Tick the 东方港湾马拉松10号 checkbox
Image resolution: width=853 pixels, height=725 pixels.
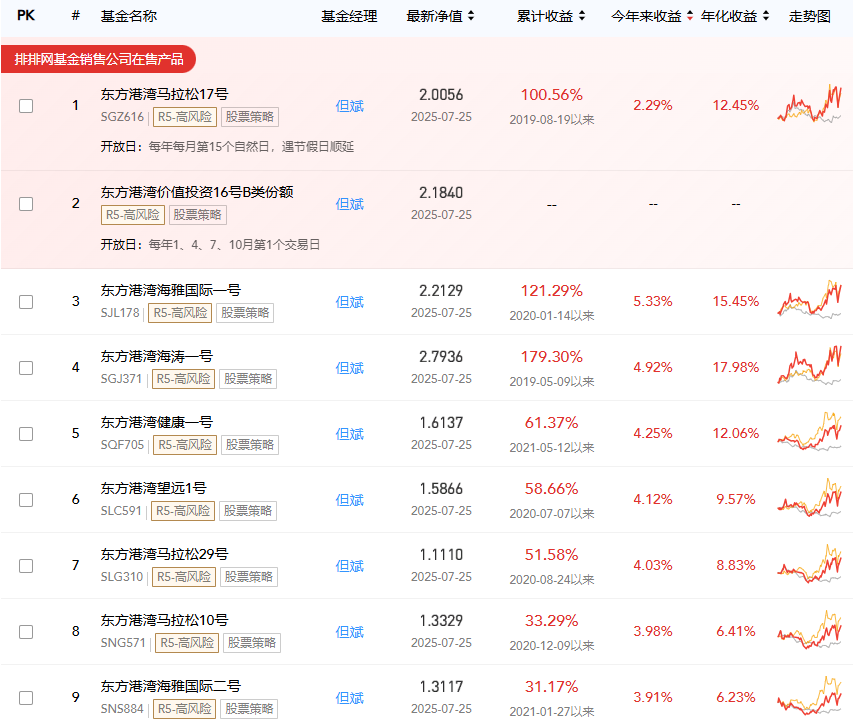(x=26, y=632)
